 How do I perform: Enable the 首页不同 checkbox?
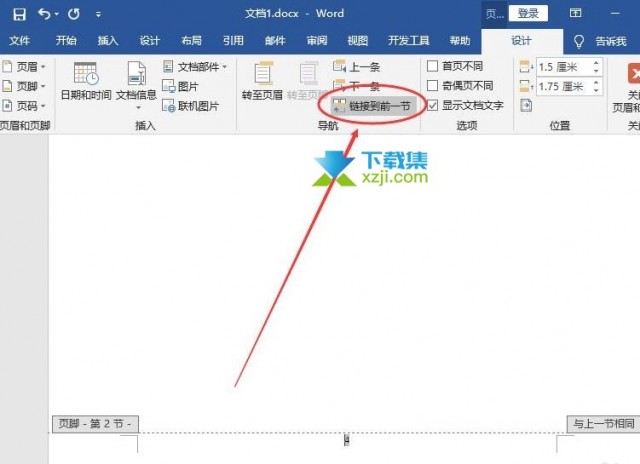pyautogui.click(x=432, y=66)
